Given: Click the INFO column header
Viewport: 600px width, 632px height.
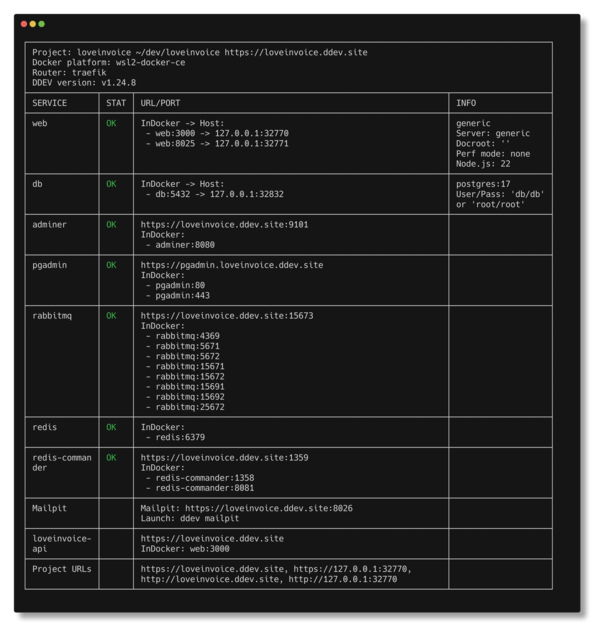Looking at the screenshot, I should pos(466,103).
